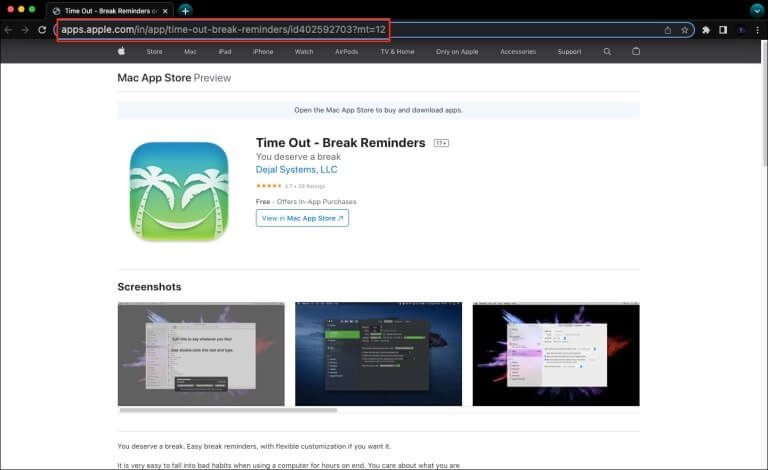This screenshot has height=470, width=768.
Task: Click the Open the Mac App Store banner text
Action: (x=378, y=110)
